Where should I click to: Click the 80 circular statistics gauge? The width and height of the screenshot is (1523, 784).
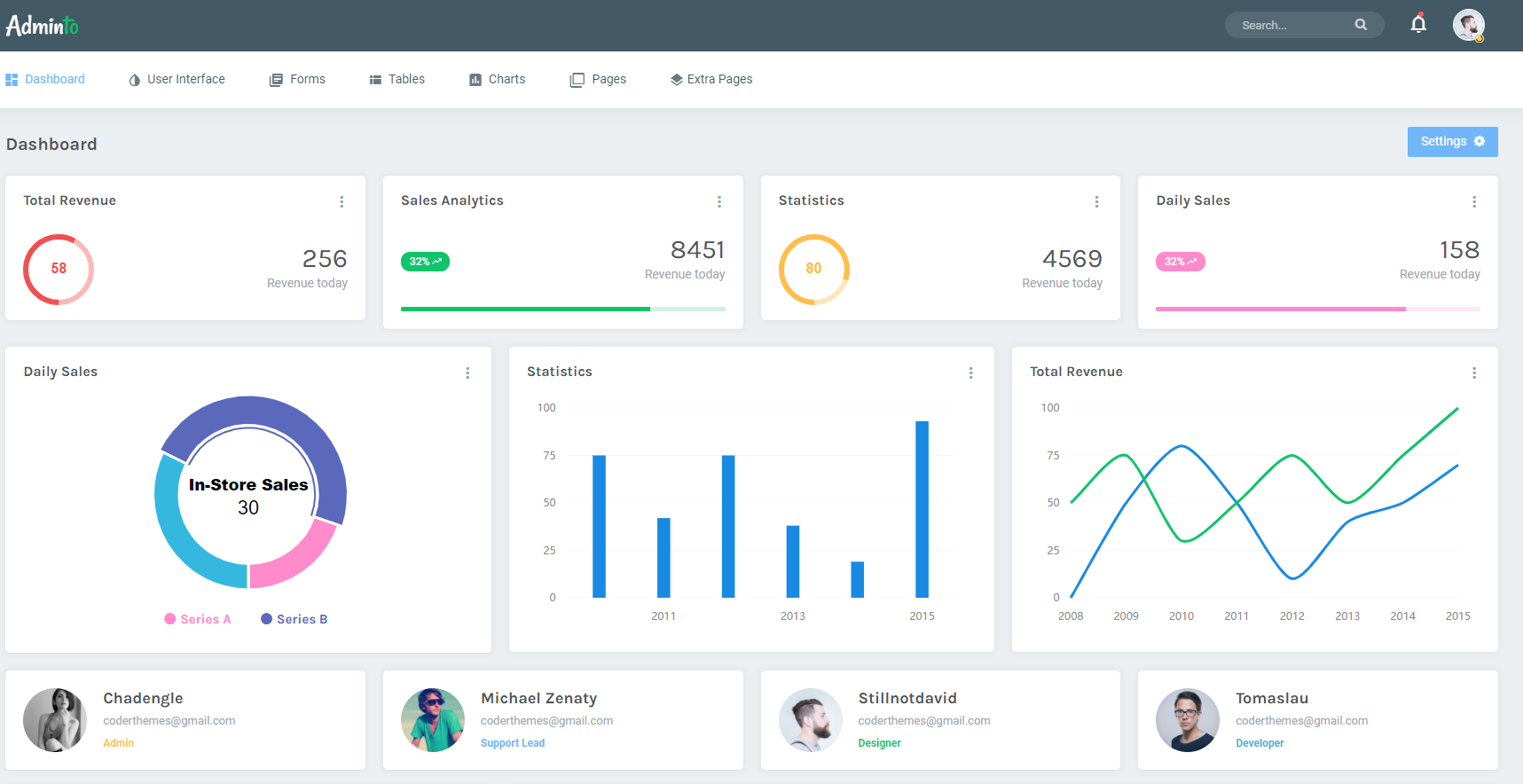click(x=813, y=269)
